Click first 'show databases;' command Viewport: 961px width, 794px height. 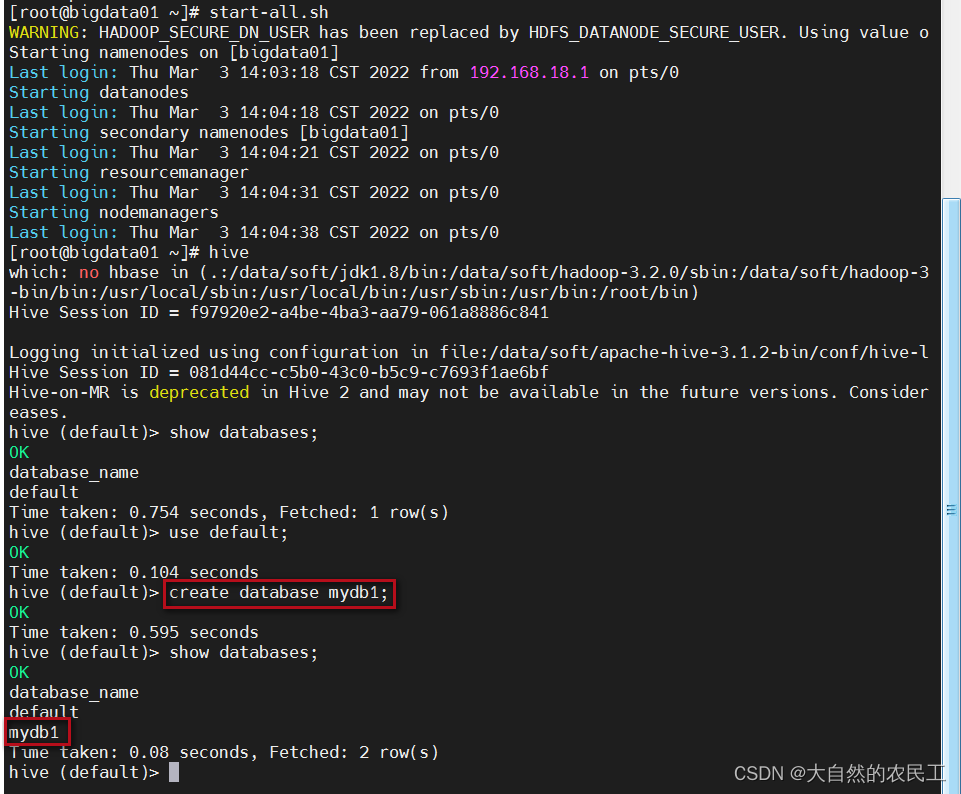[x=243, y=433]
